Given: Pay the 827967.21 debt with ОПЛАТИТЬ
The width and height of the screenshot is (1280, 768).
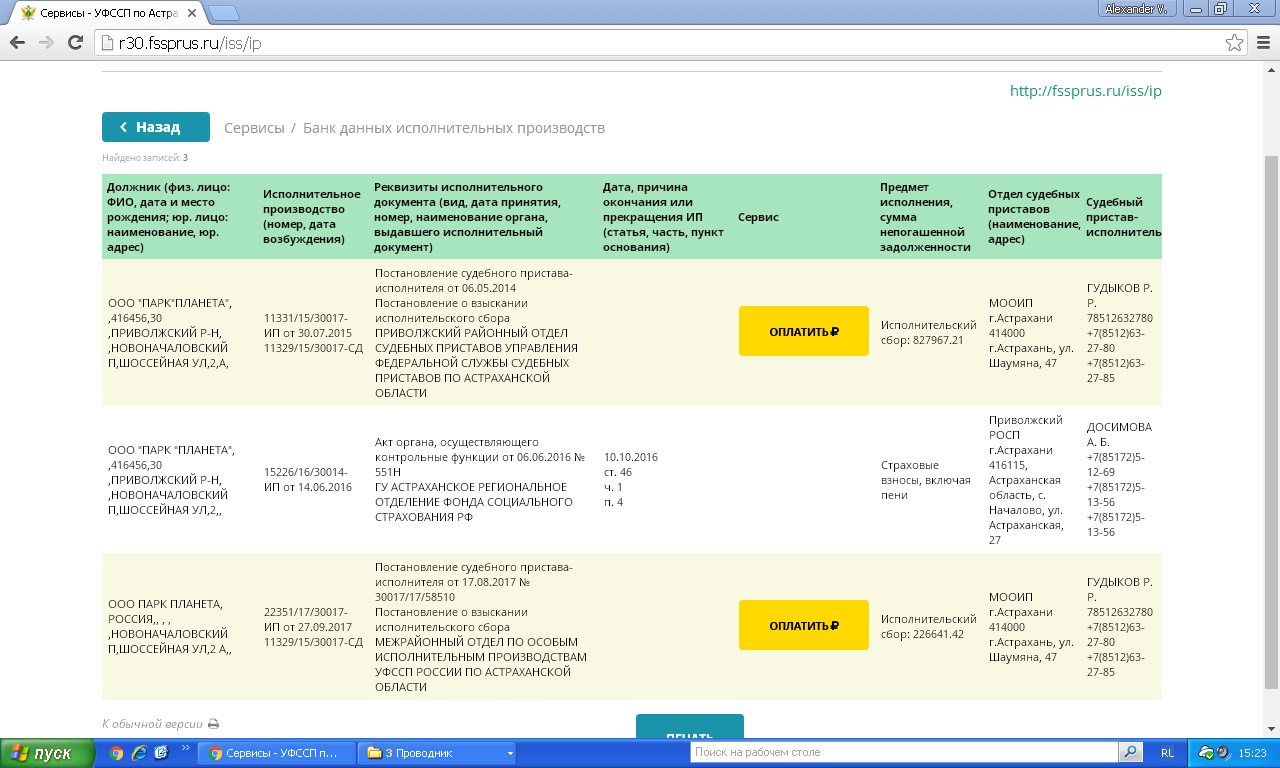Looking at the screenshot, I should tap(803, 331).
